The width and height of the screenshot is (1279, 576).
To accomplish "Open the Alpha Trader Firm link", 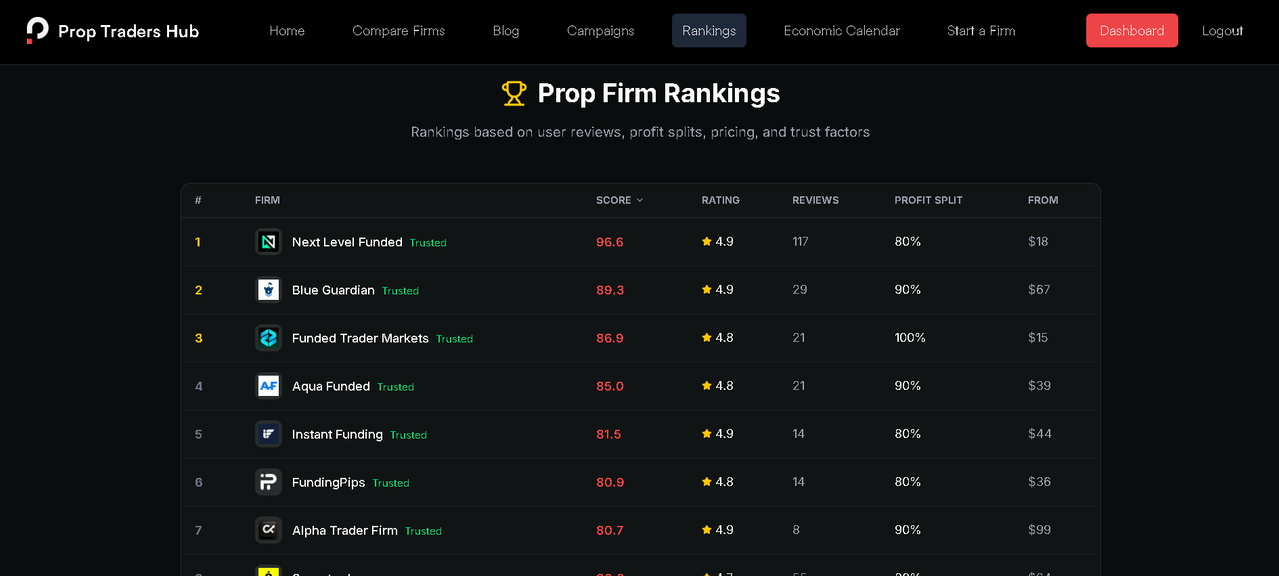I will tap(345, 530).
